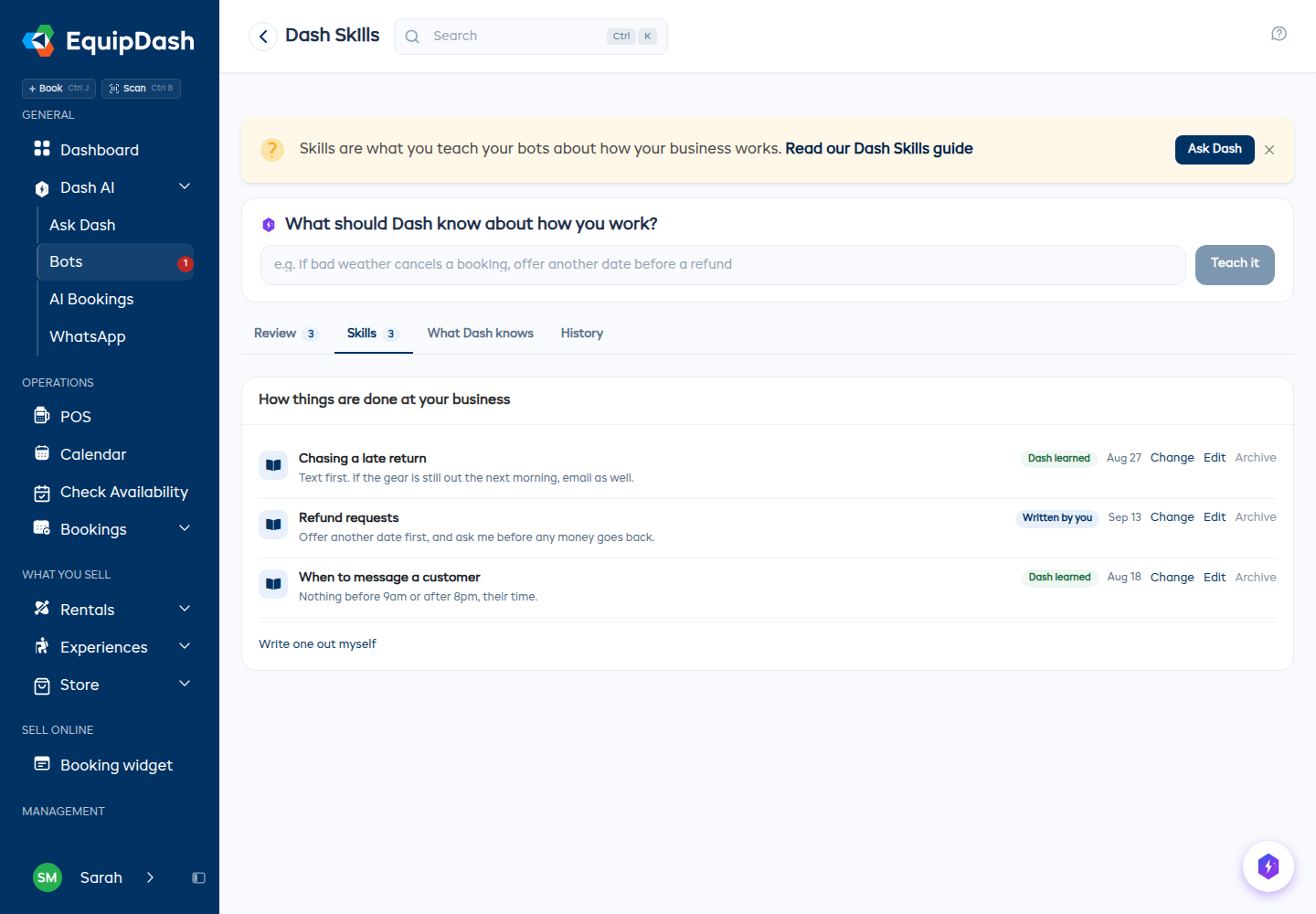Click the + Book button

click(x=58, y=89)
